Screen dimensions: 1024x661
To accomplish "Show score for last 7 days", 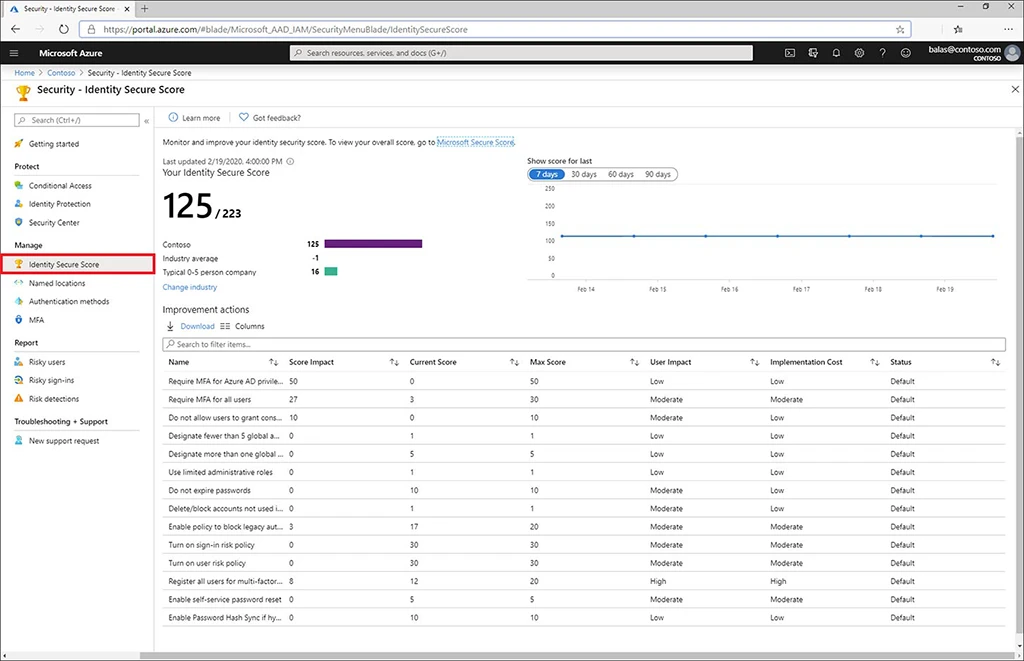I will tap(547, 174).
